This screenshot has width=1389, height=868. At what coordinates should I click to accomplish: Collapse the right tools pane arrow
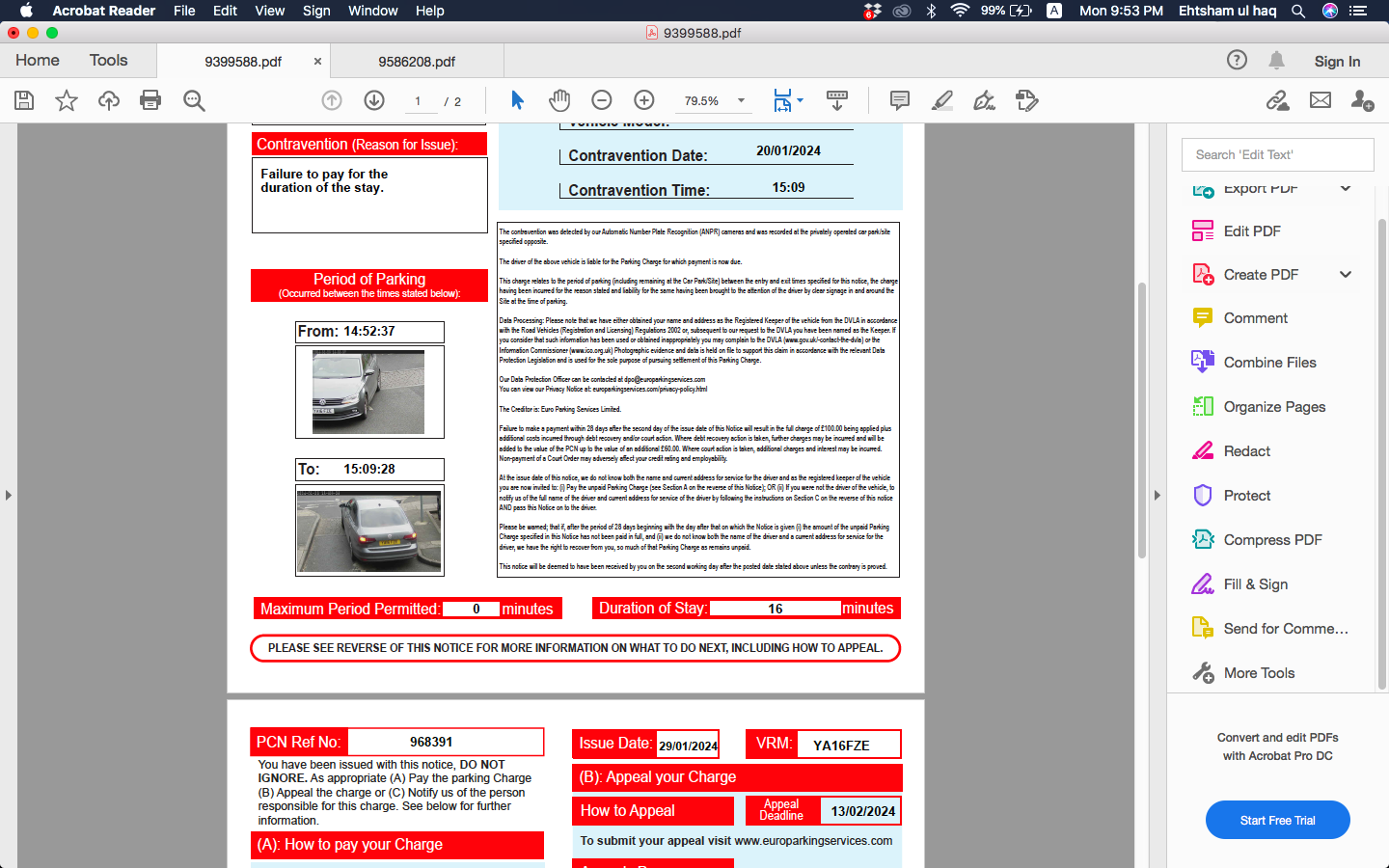click(1157, 496)
